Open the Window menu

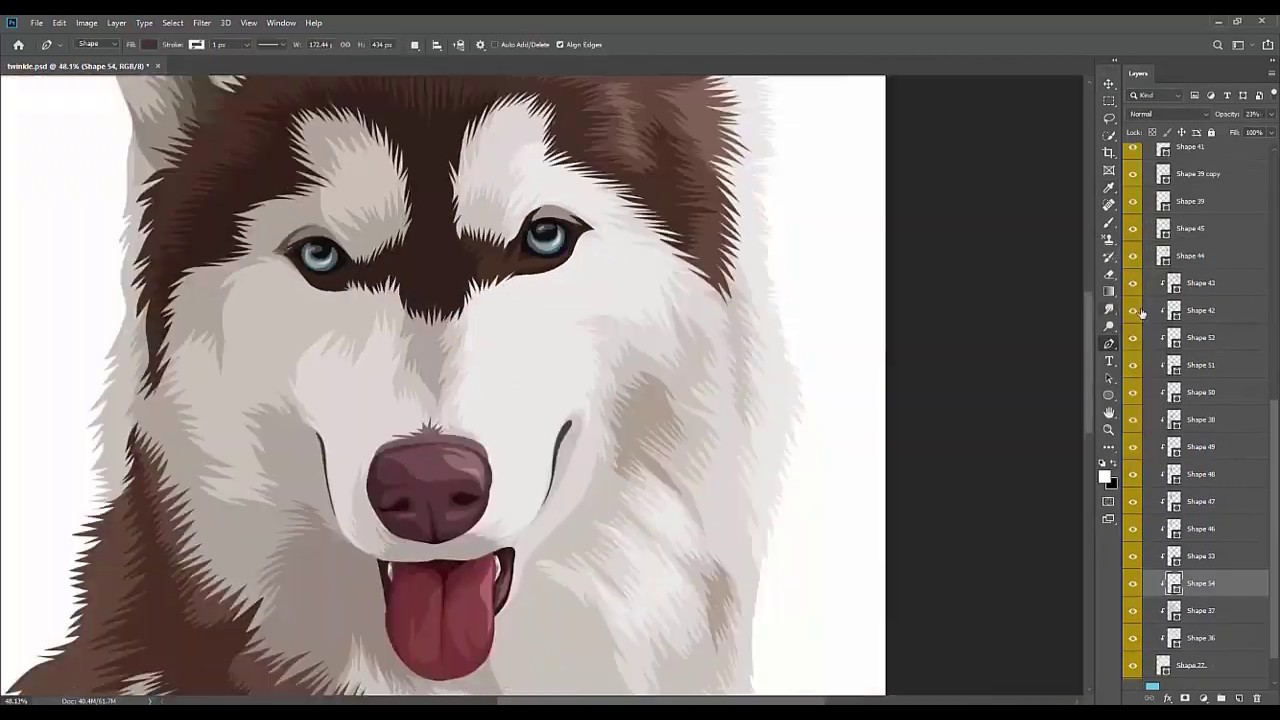[x=281, y=23]
